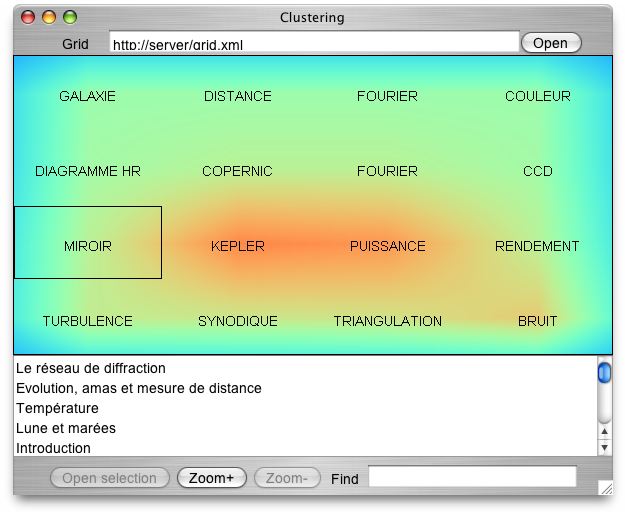
Task: Click the Open button next to the URL
Action: click(x=550, y=43)
